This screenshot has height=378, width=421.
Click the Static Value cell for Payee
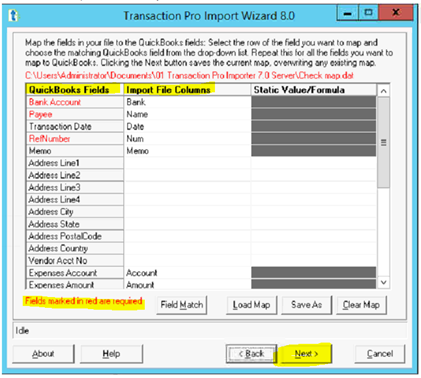click(x=314, y=114)
